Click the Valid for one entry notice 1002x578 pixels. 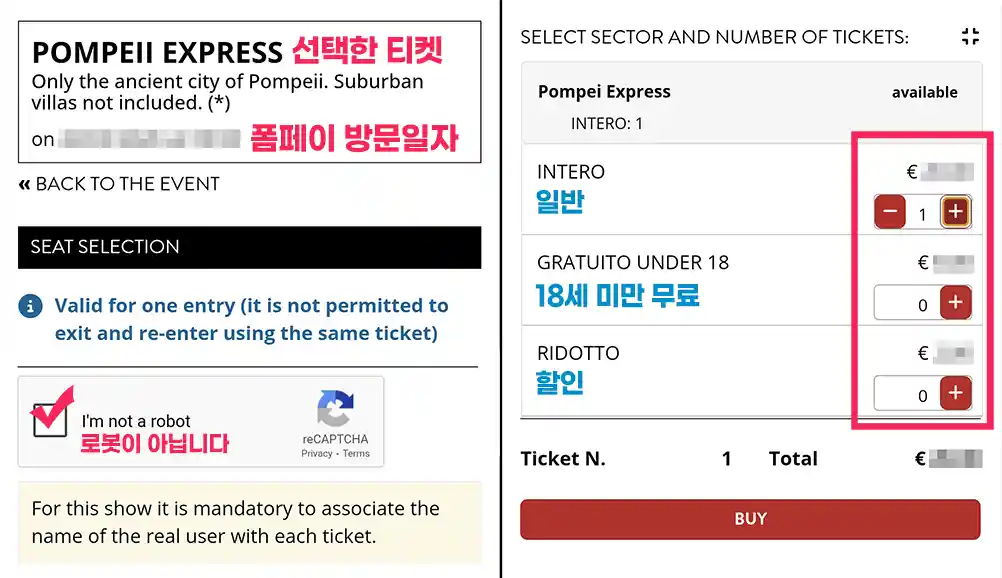pos(251,320)
